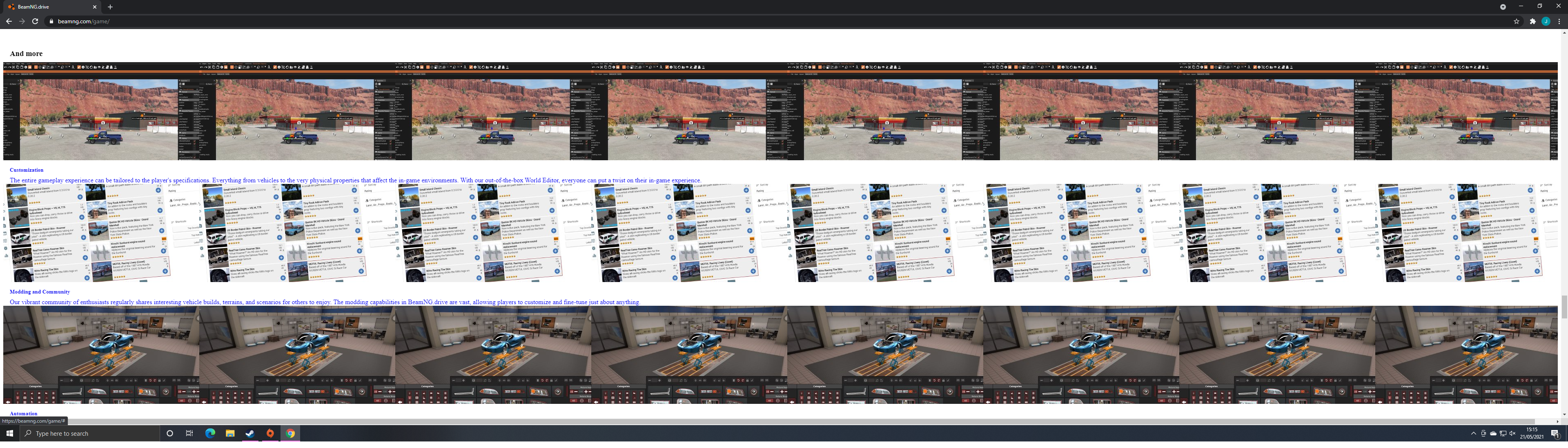
Task: Open the OneDrive cloud tray icon
Action: coord(1493,433)
